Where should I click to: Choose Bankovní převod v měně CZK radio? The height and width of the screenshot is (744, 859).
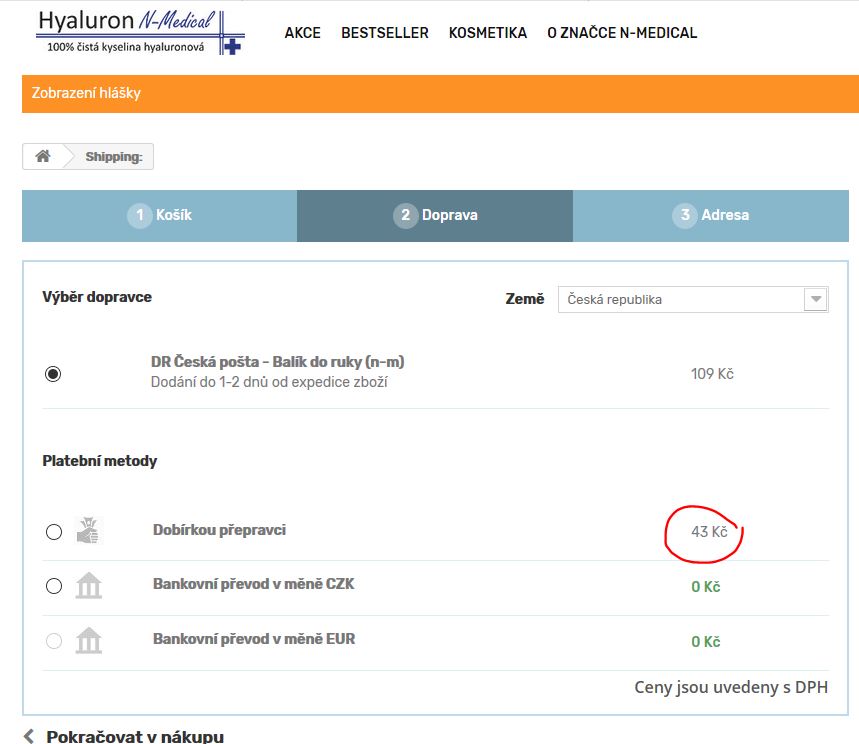[54, 586]
